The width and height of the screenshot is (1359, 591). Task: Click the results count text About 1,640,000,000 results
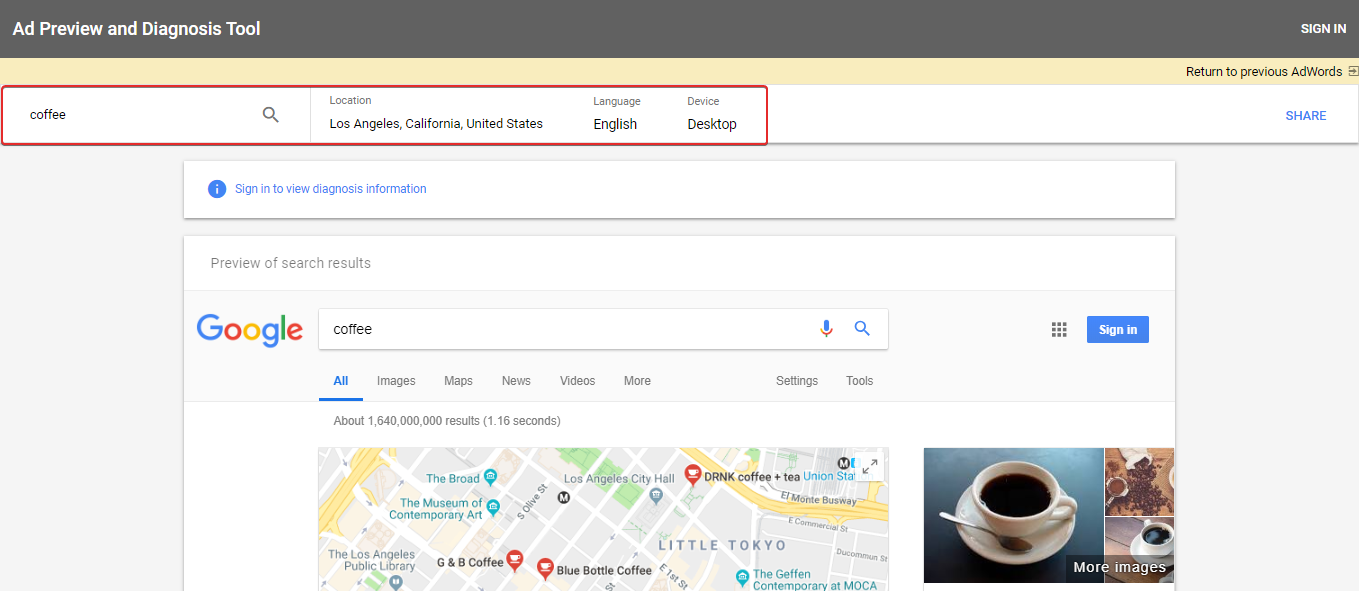[447, 421]
